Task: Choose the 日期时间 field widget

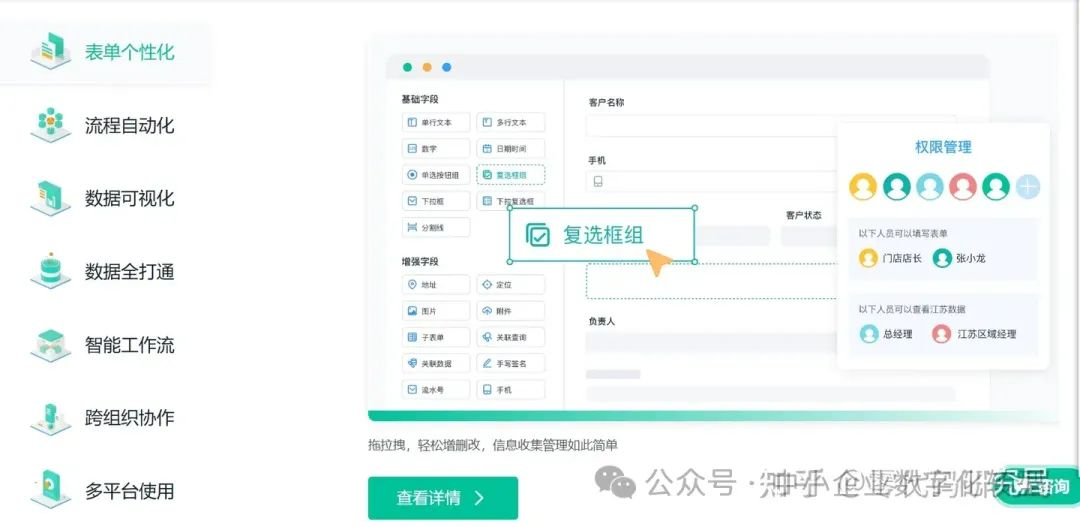Action: tap(510, 149)
